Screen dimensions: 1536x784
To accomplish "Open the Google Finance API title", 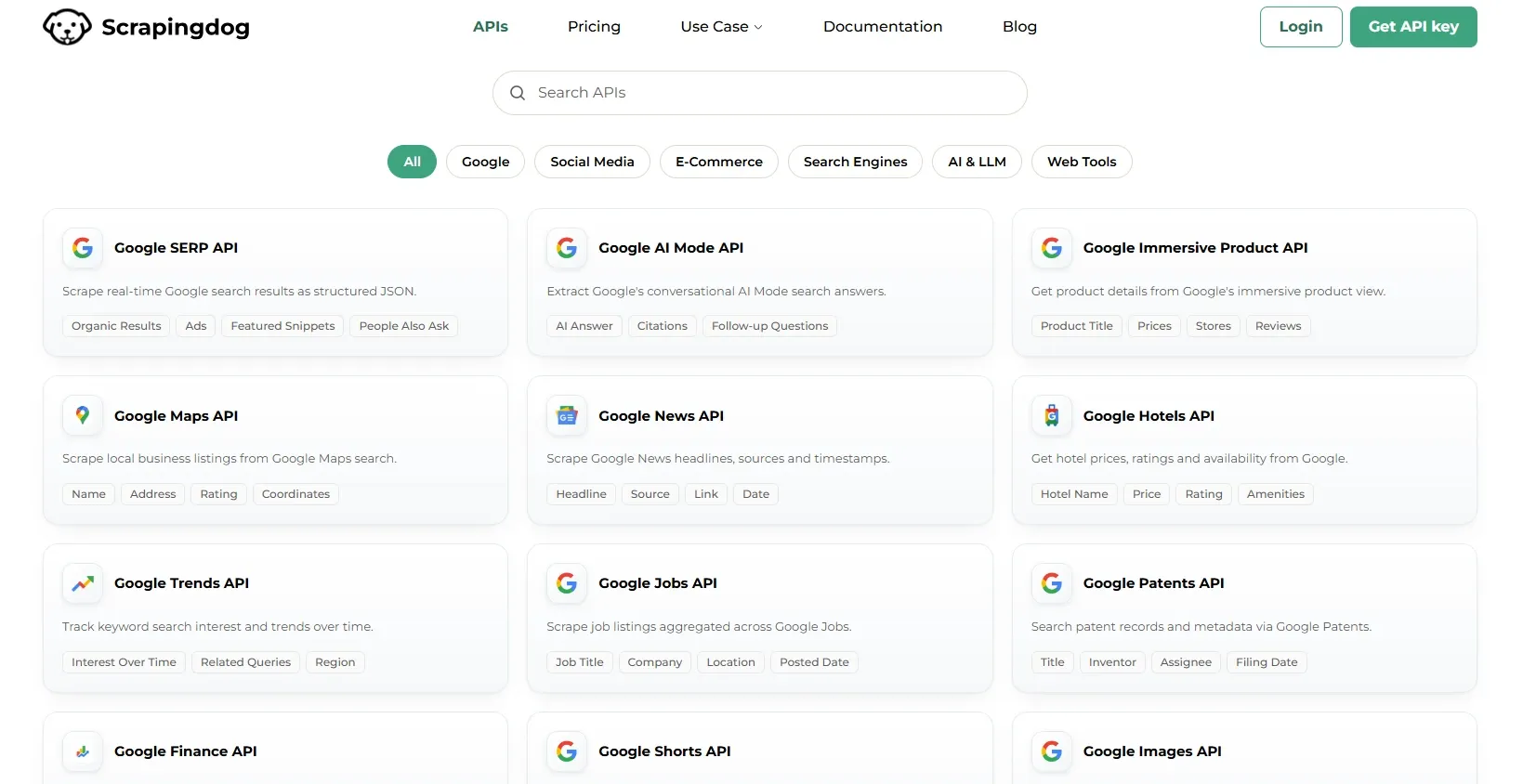I will 186,751.
